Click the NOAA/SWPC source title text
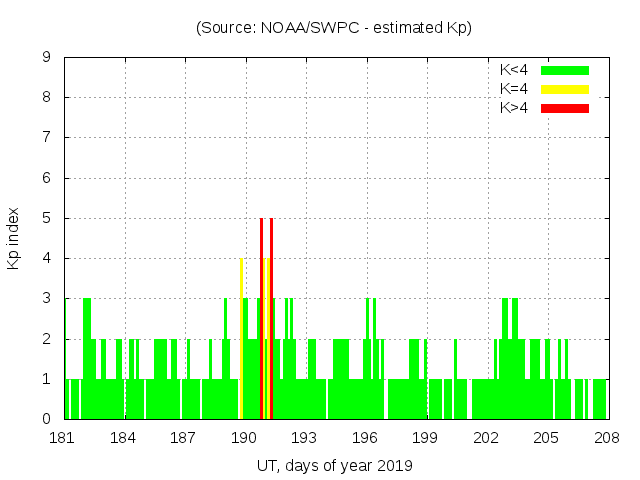This screenshot has width=640, height=480. [334, 28]
